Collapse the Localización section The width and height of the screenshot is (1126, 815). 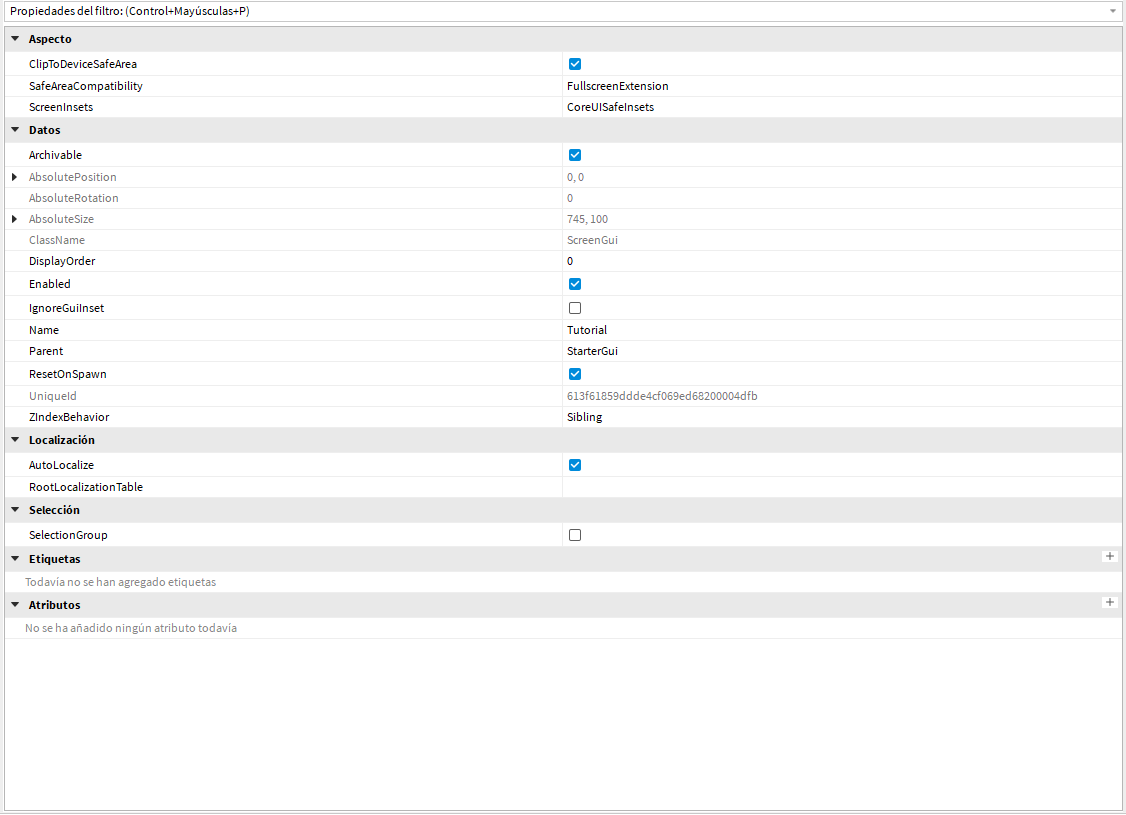click(14, 439)
